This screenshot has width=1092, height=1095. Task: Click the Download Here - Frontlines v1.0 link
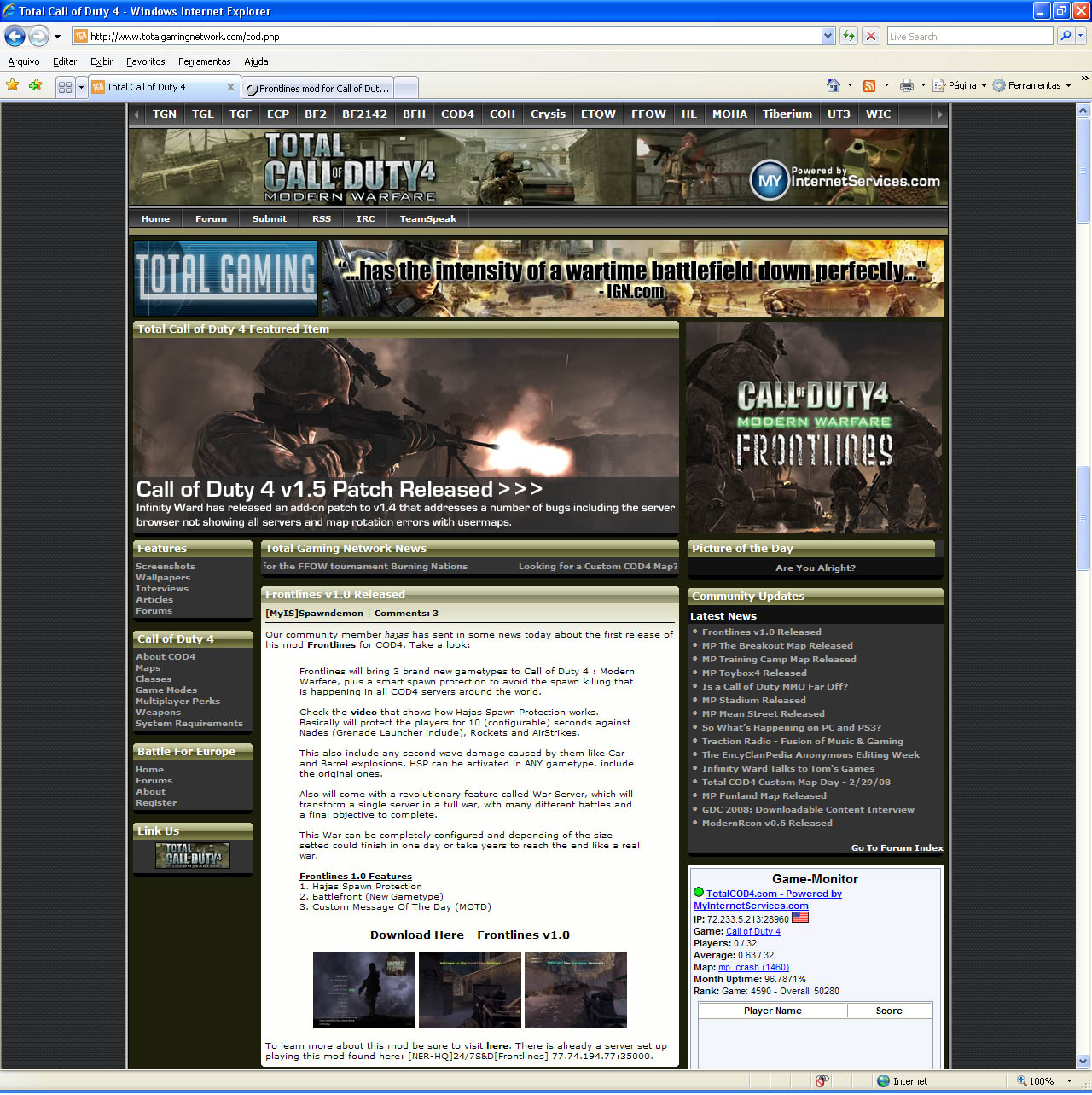[x=469, y=935]
